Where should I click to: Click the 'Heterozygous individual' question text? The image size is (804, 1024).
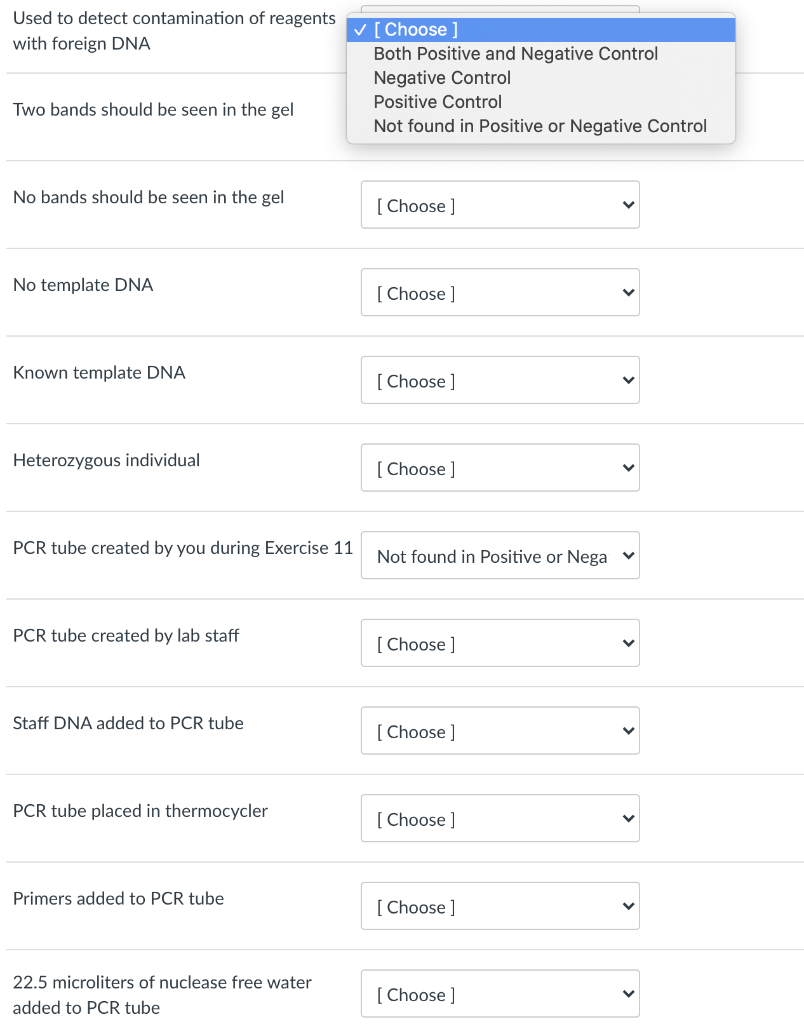click(106, 461)
